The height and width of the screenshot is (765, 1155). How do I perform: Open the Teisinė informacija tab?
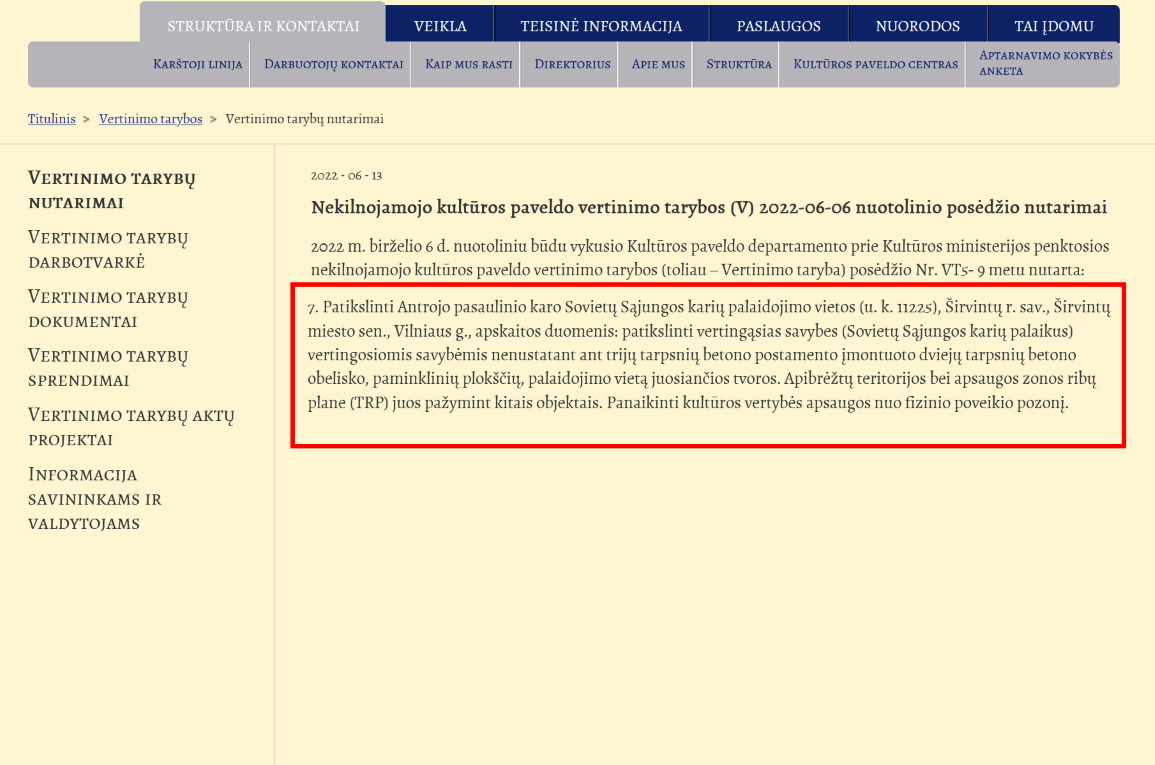[601, 26]
